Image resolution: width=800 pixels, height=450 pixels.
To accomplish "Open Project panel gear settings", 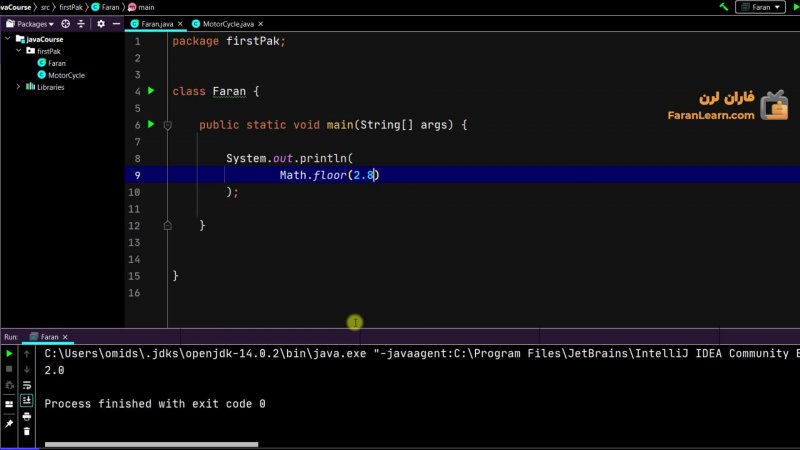I will 100,23.
